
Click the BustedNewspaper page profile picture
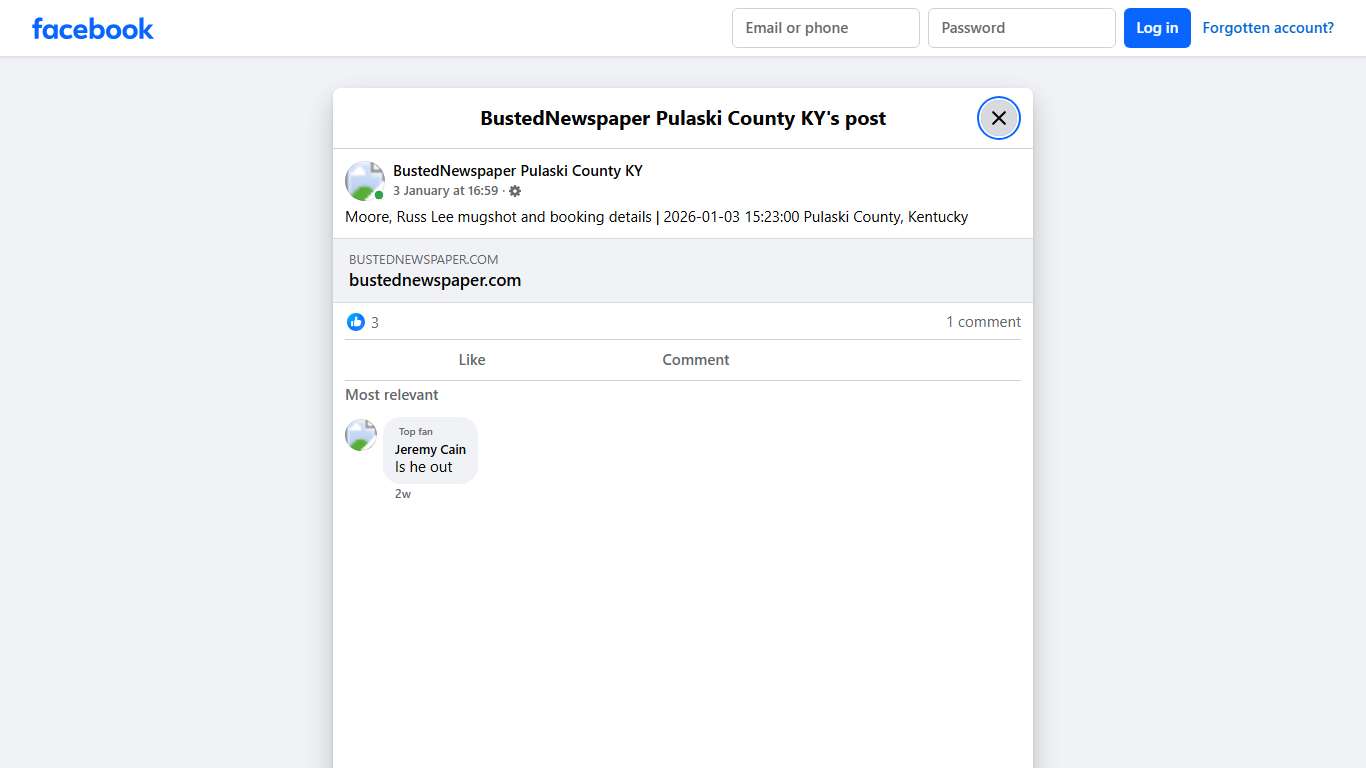pyautogui.click(x=364, y=181)
